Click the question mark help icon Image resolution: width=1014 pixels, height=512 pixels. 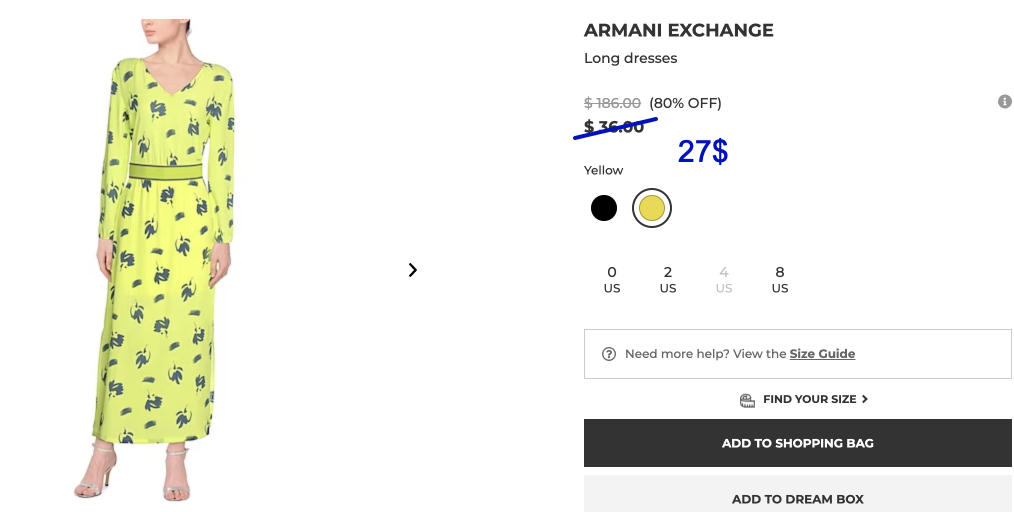609,354
